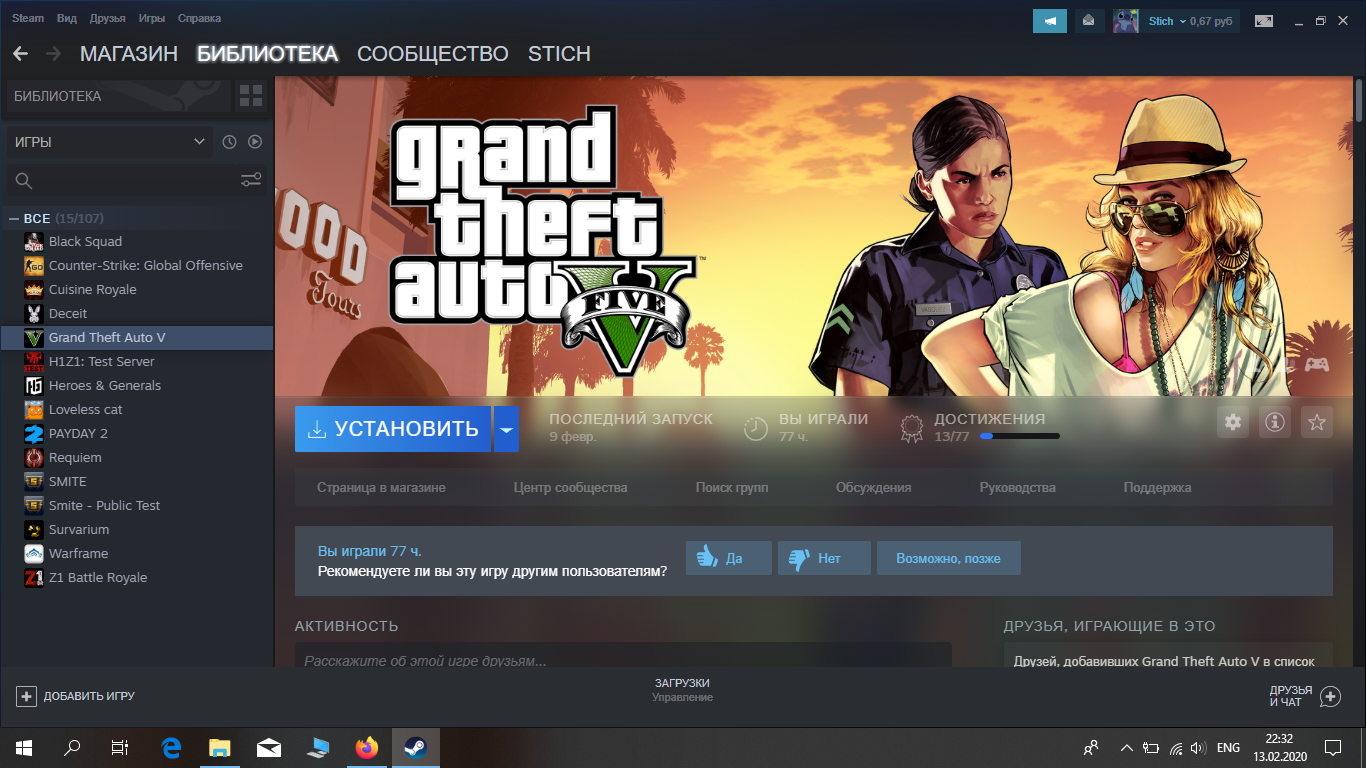The image size is (1366, 768).
Task: Open the collections grid view icon
Action: click(250, 96)
